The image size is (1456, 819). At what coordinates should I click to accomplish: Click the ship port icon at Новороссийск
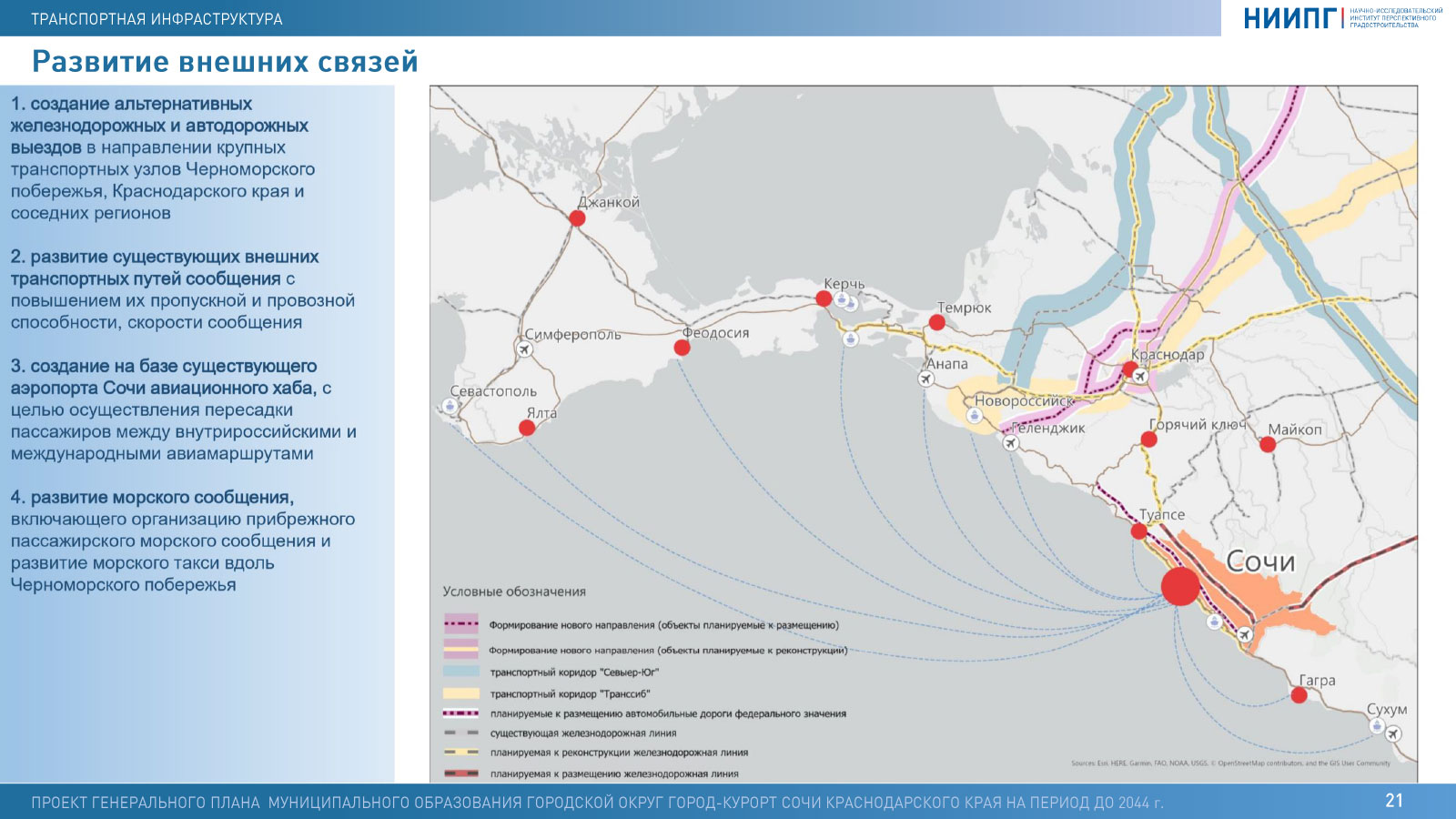click(x=975, y=416)
